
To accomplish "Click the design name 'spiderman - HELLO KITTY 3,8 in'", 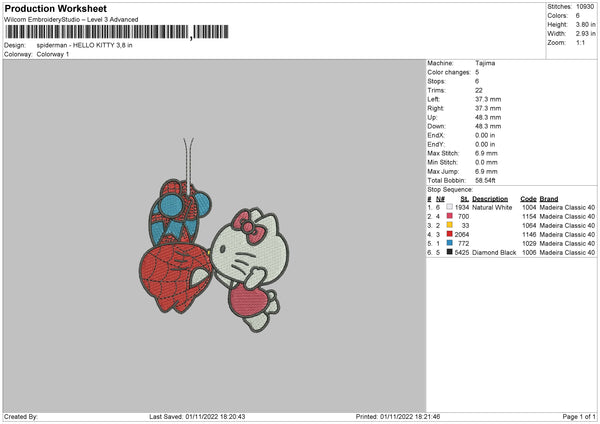I will click(84, 45).
